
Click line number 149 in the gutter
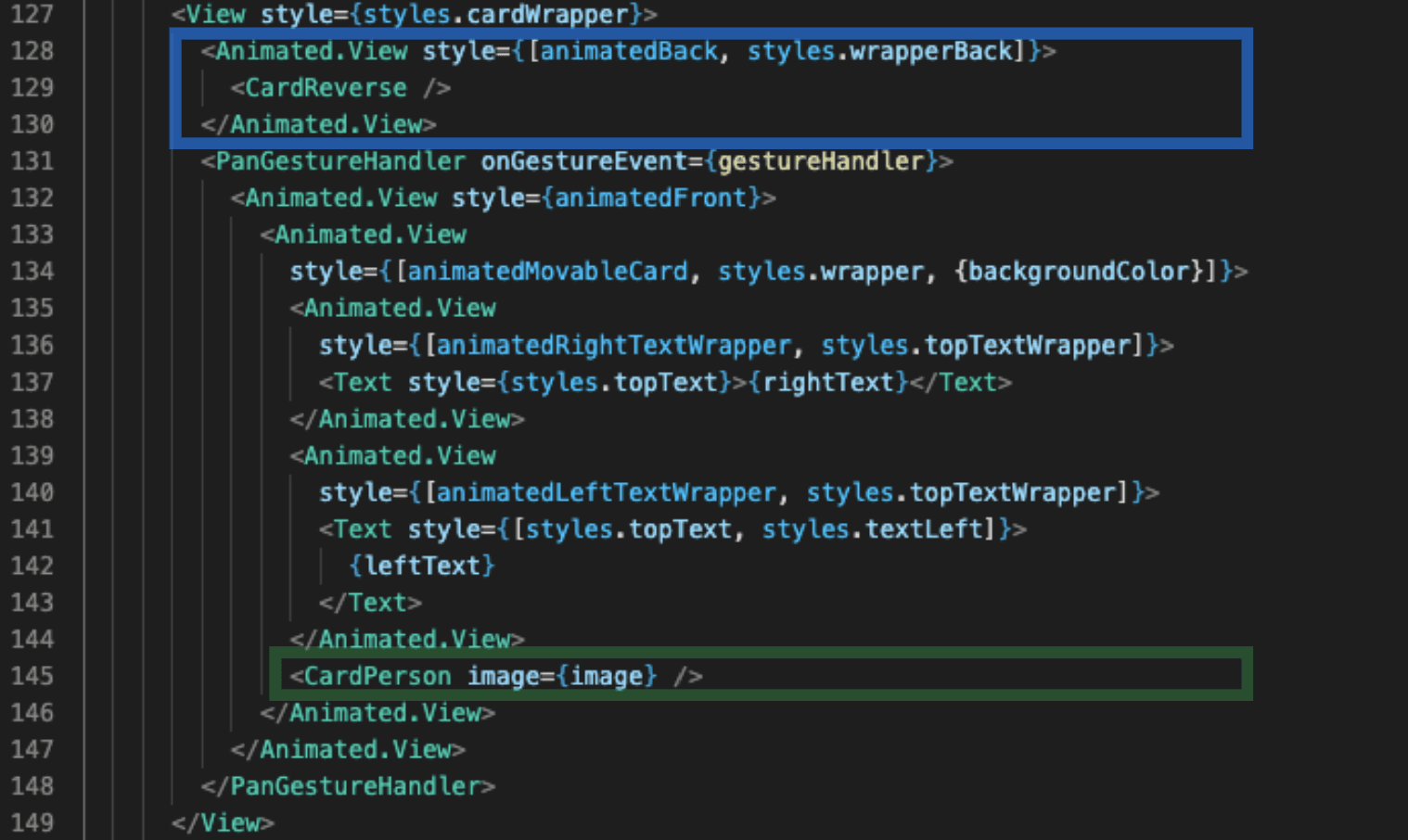coord(32,822)
